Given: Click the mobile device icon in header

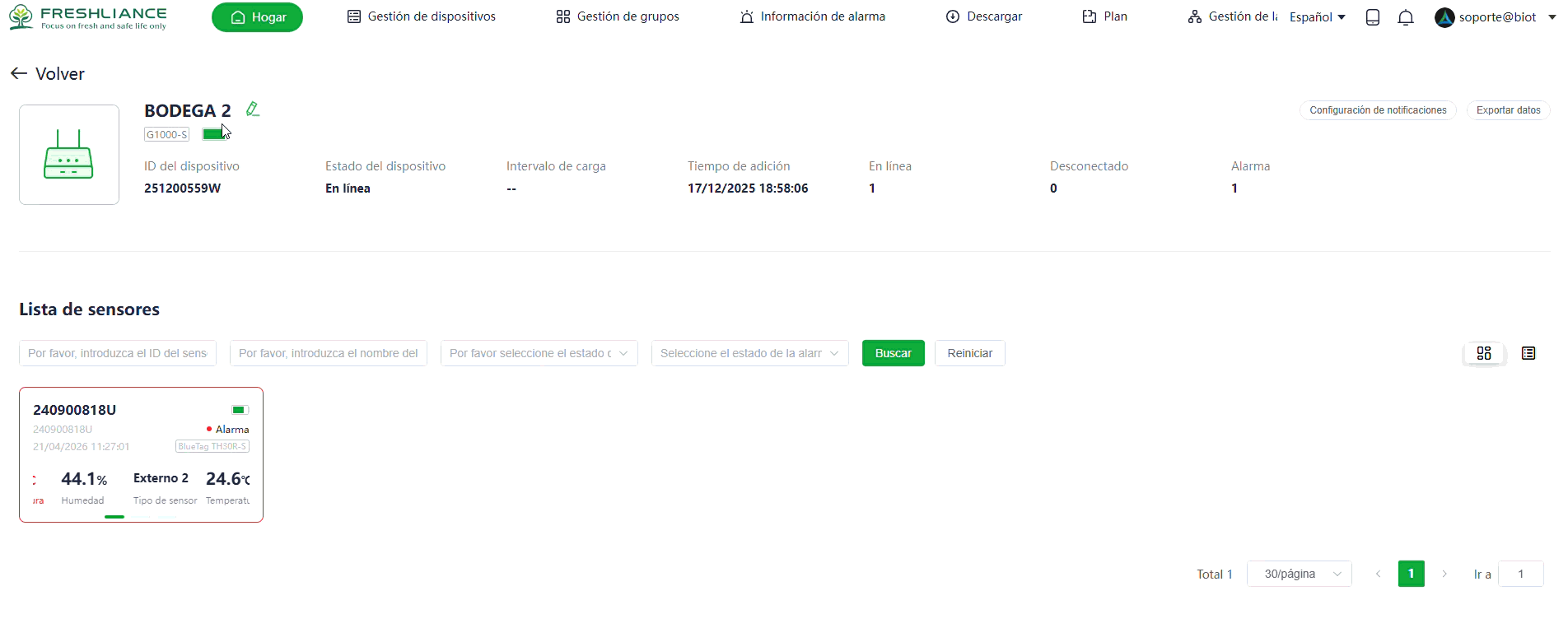Looking at the screenshot, I should point(1372,17).
